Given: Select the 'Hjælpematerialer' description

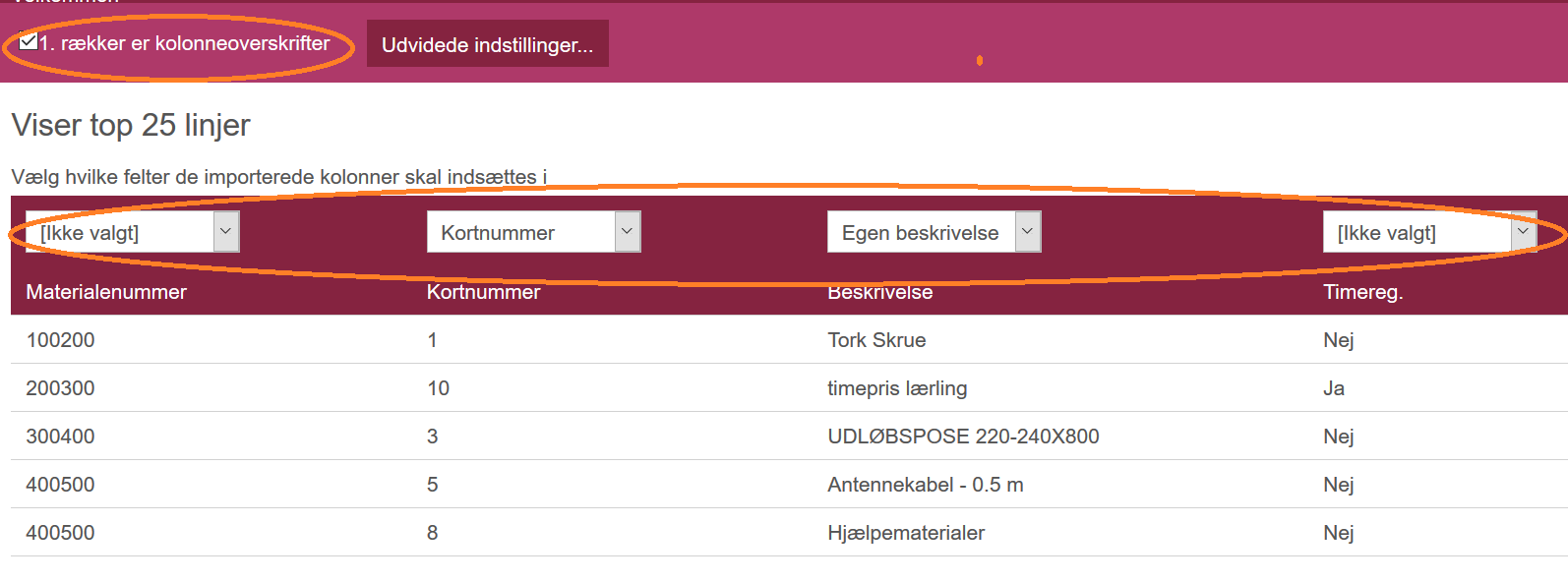Looking at the screenshot, I should click(x=906, y=533).
